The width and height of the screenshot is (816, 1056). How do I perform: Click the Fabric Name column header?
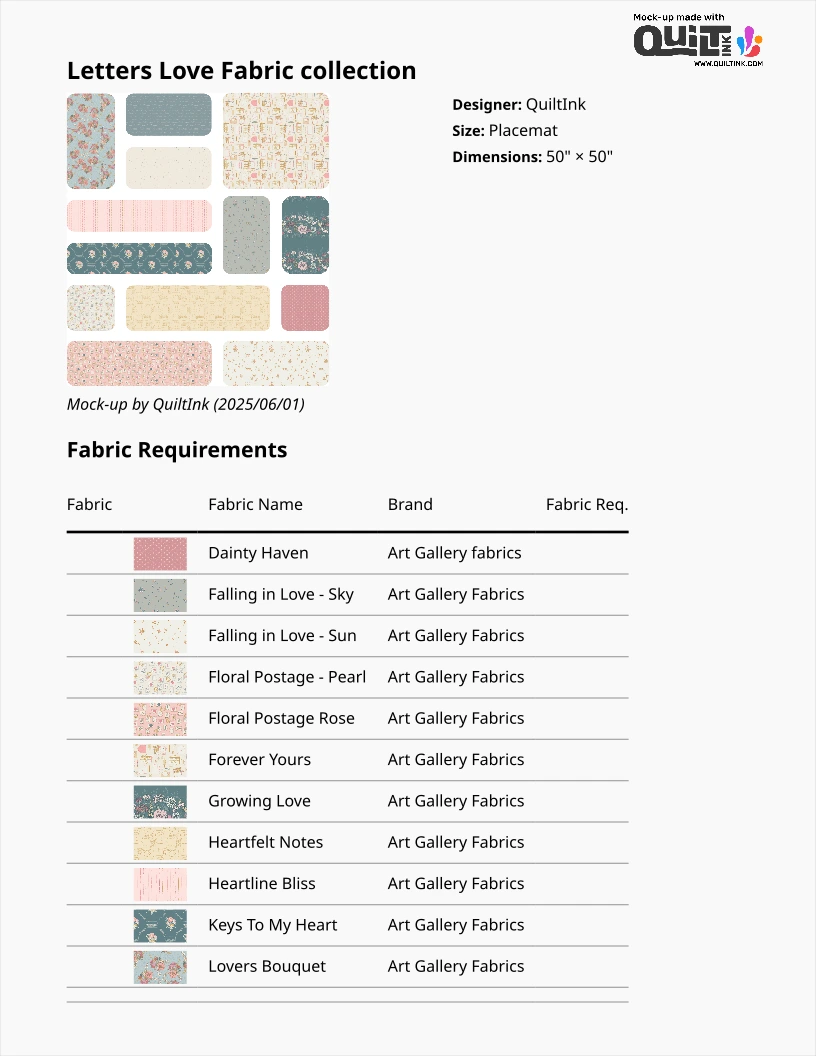pos(255,504)
